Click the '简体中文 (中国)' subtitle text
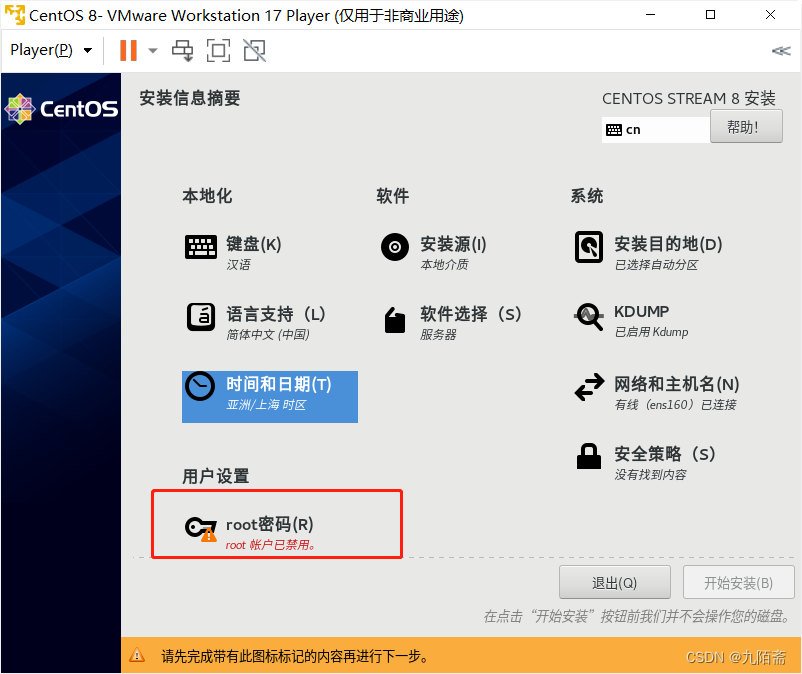Image resolution: width=802 pixels, height=674 pixels. coord(268,334)
